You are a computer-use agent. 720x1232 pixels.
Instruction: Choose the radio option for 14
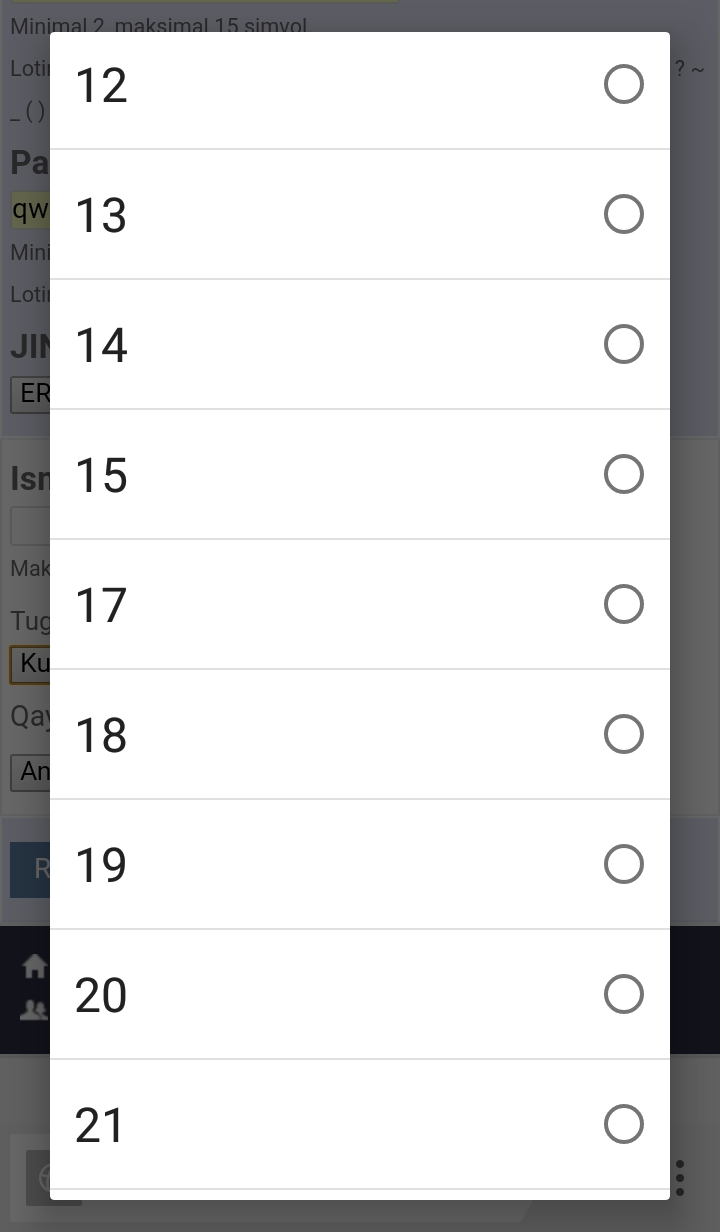pyautogui.click(x=624, y=344)
